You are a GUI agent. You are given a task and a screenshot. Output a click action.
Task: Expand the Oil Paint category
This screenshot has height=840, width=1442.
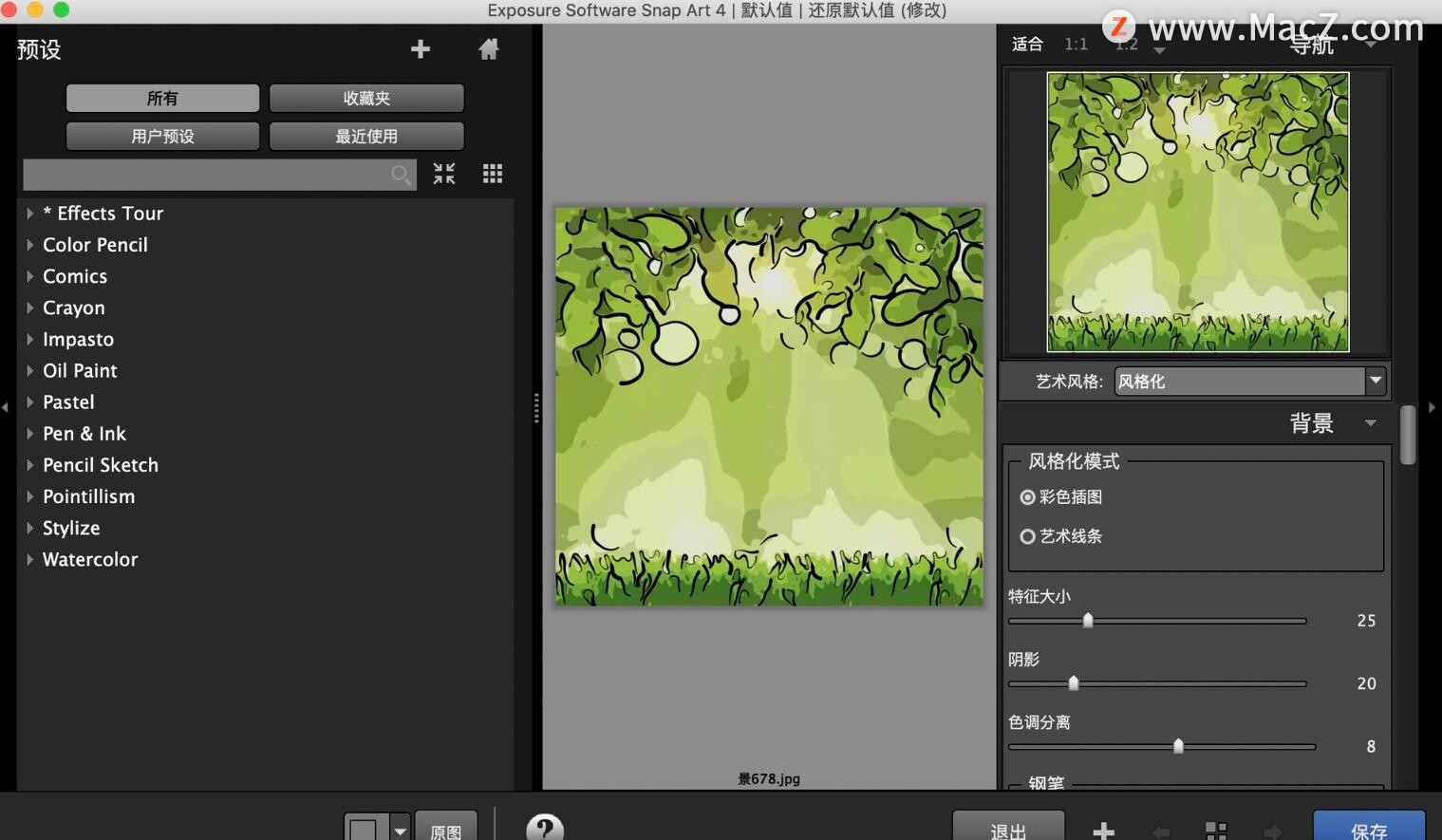30,370
